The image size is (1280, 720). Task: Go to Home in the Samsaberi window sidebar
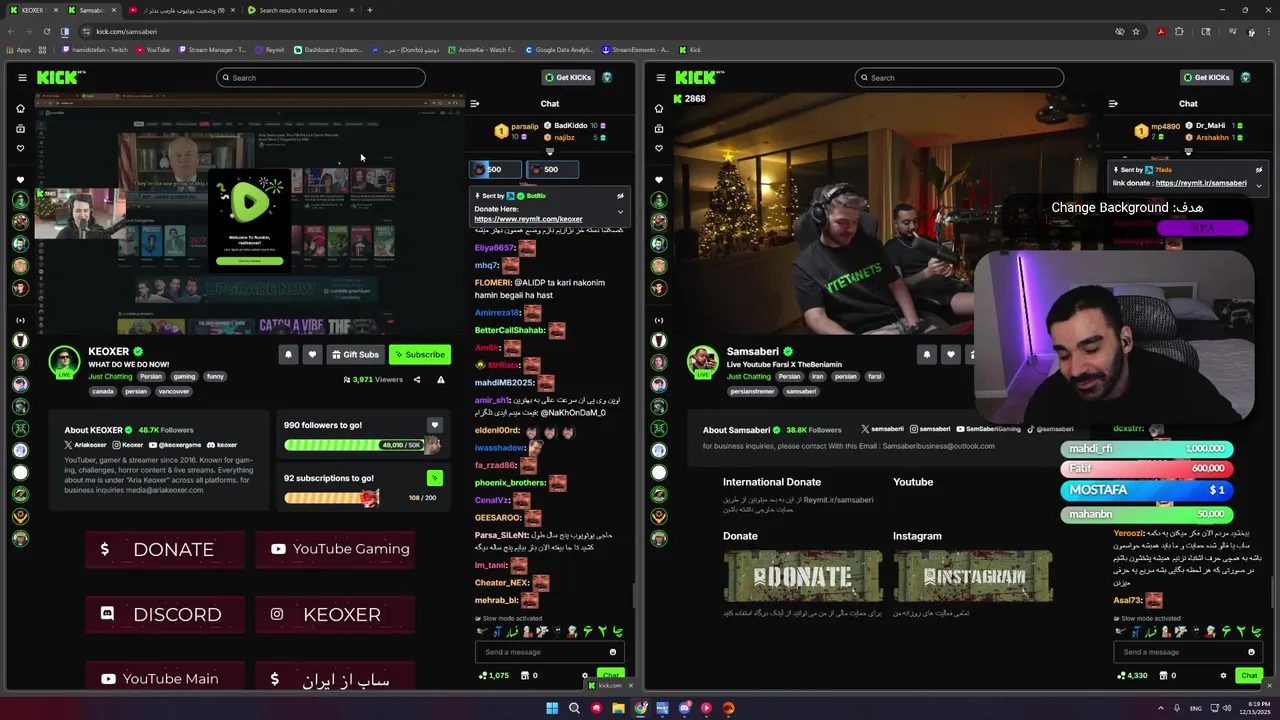[658, 108]
